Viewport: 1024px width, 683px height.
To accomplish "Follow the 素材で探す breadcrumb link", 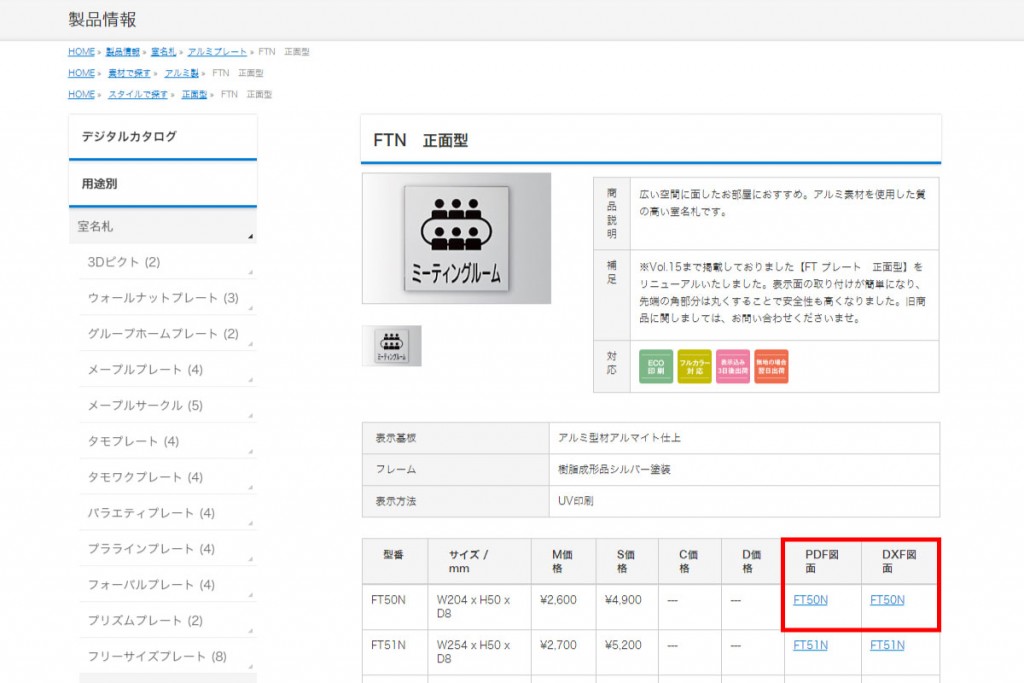I will [129, 73].
